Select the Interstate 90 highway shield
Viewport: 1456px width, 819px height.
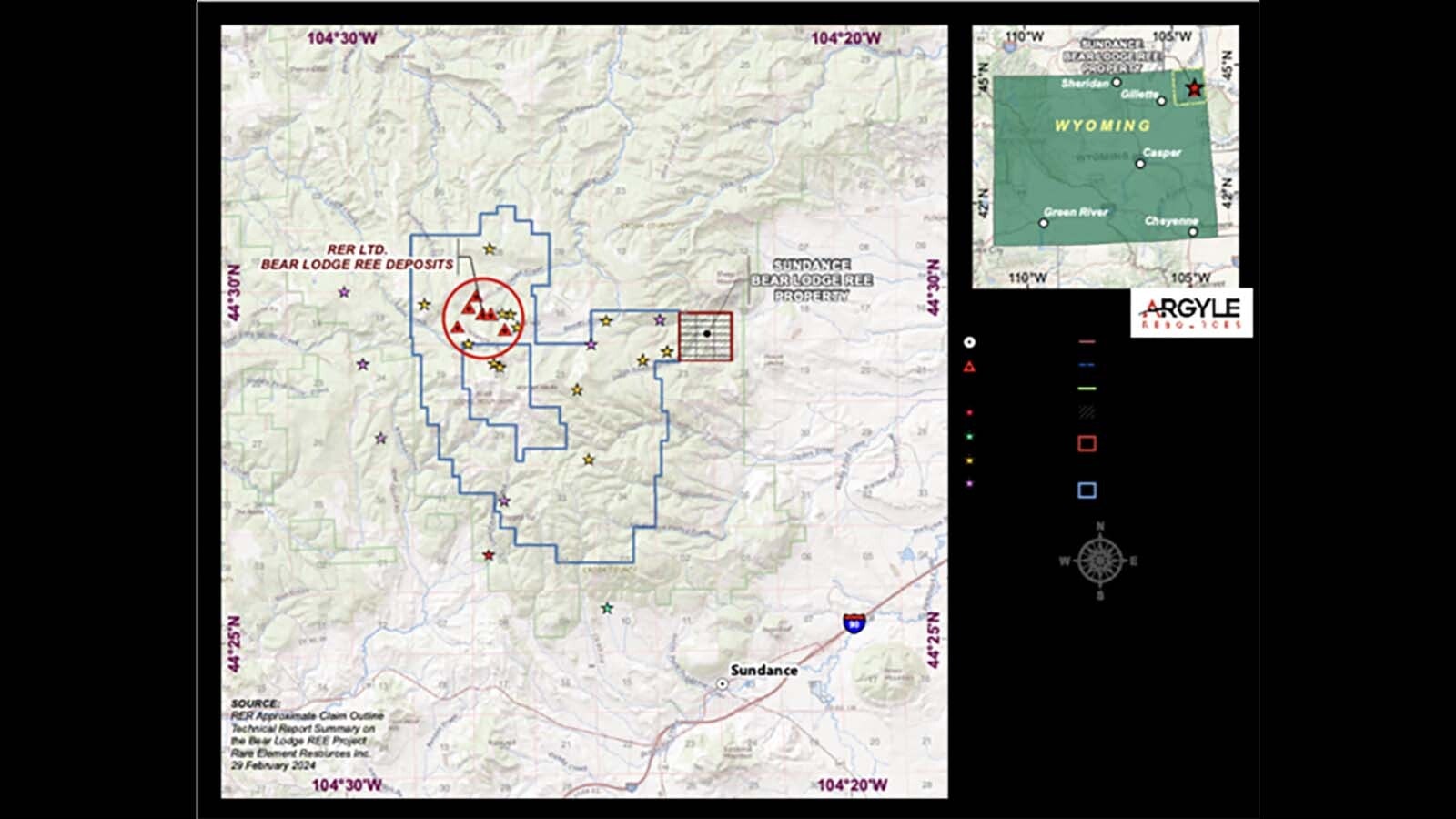(x=854, y=622)
